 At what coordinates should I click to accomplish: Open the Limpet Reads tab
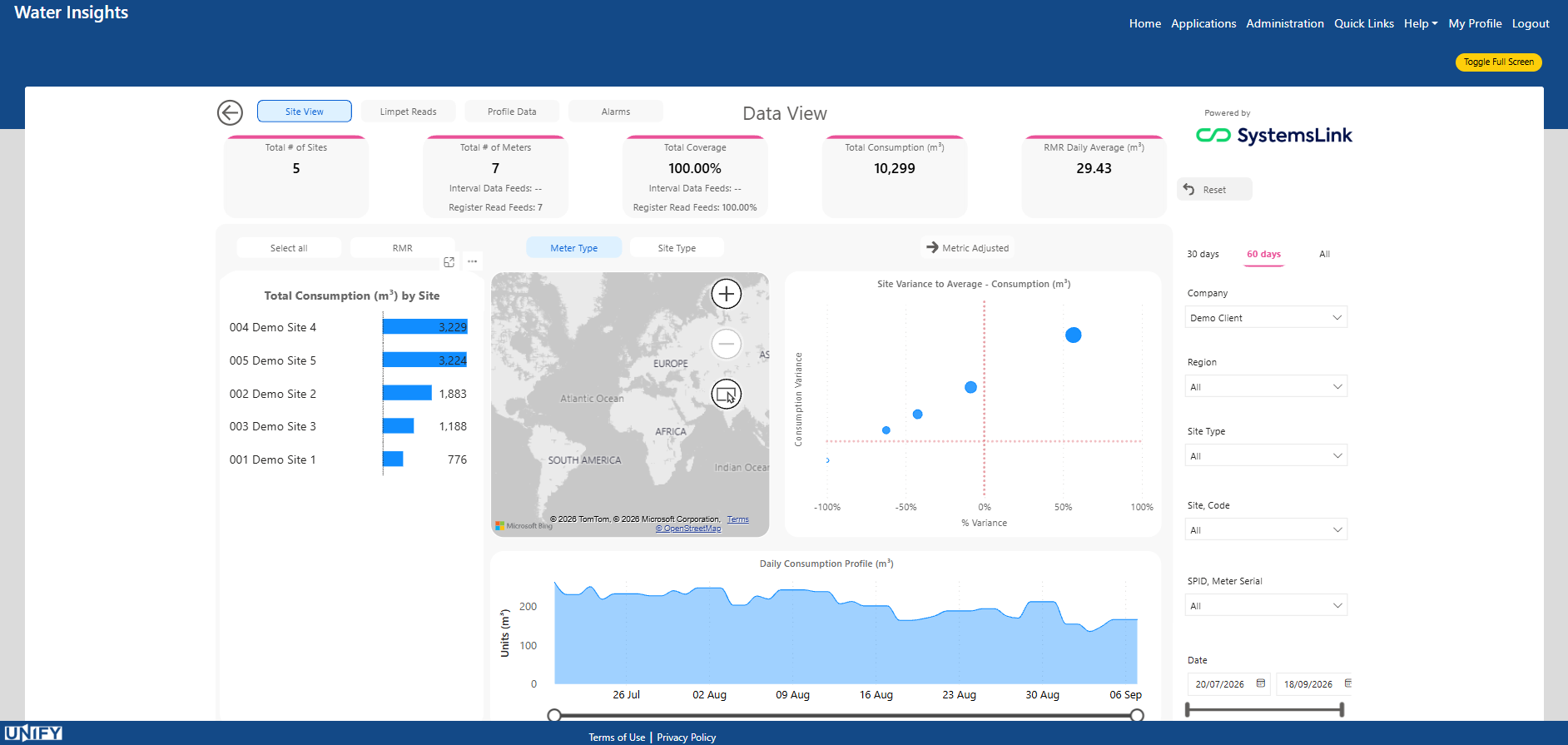408,112
